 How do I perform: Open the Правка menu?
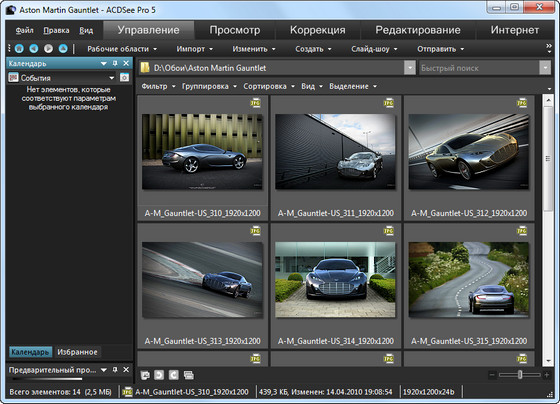[x=56, y=30]
